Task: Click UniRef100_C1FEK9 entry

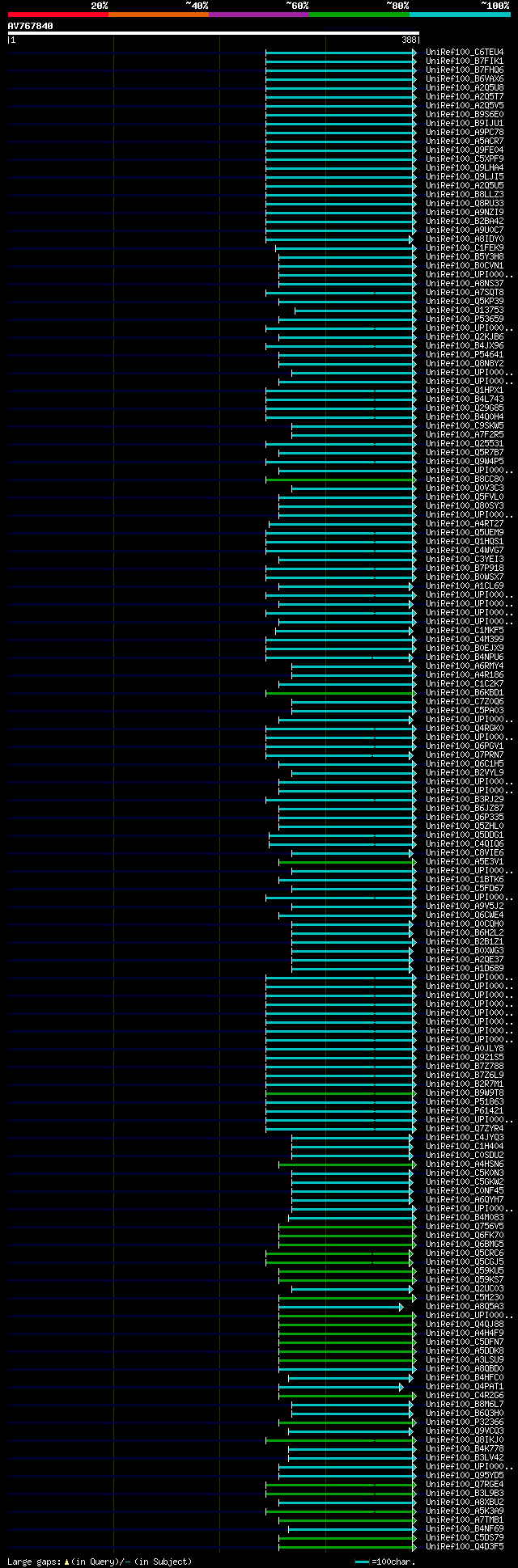Action: pos(465,248)
